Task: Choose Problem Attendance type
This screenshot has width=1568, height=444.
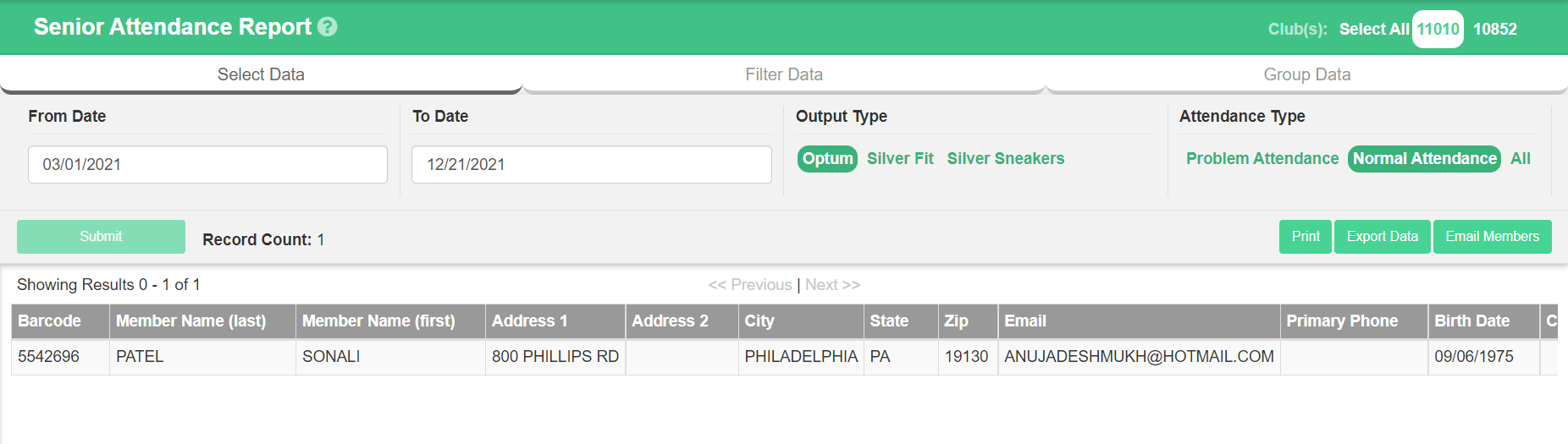Action: coord(1262,159)
